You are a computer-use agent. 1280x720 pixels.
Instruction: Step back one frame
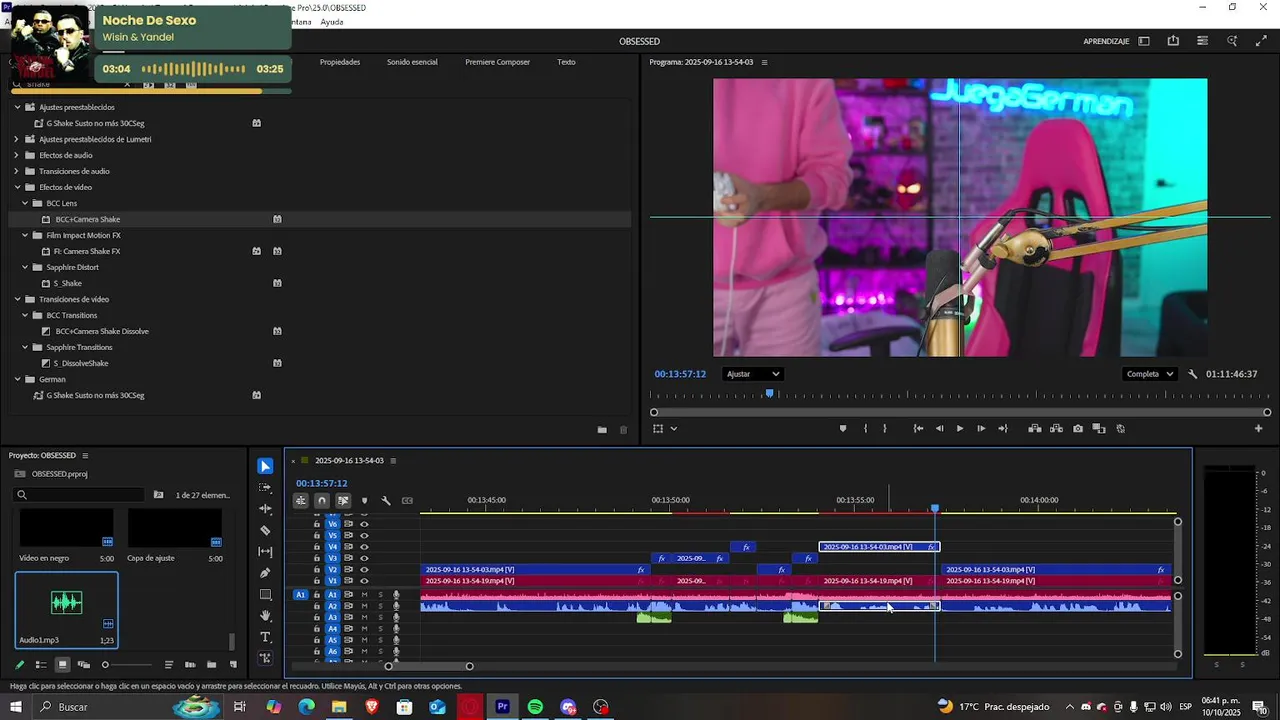click(x=939, y=428)
